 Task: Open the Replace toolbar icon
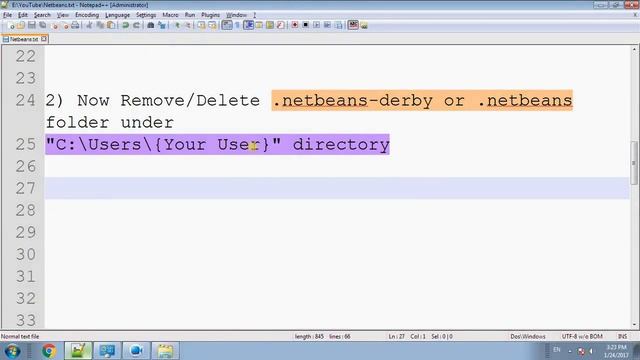(x=162, y=25)
